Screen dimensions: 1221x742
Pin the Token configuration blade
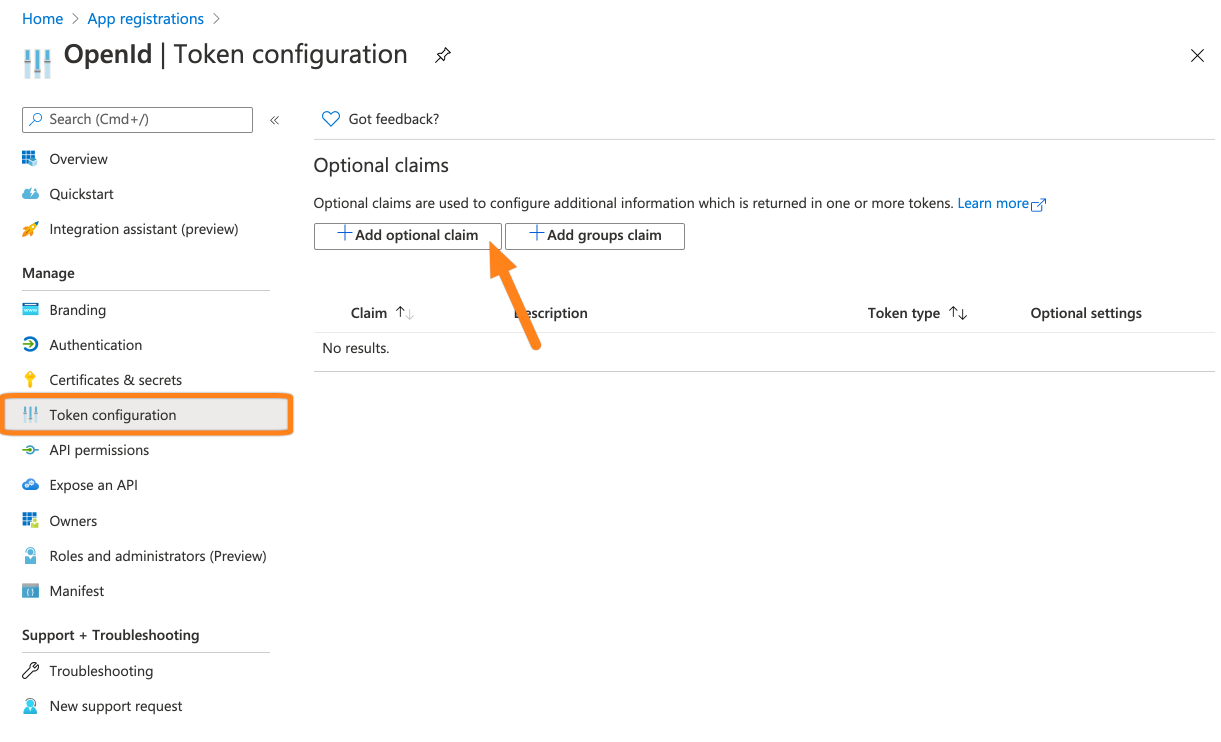pyautogui.click(x=442, y=56)
